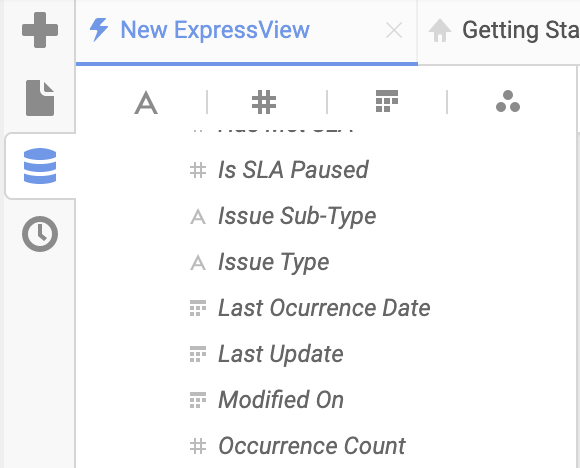This screenshot has width=580, height=468.
Task: Select the Last Ocurrence Date field
Action: [324, 308]
